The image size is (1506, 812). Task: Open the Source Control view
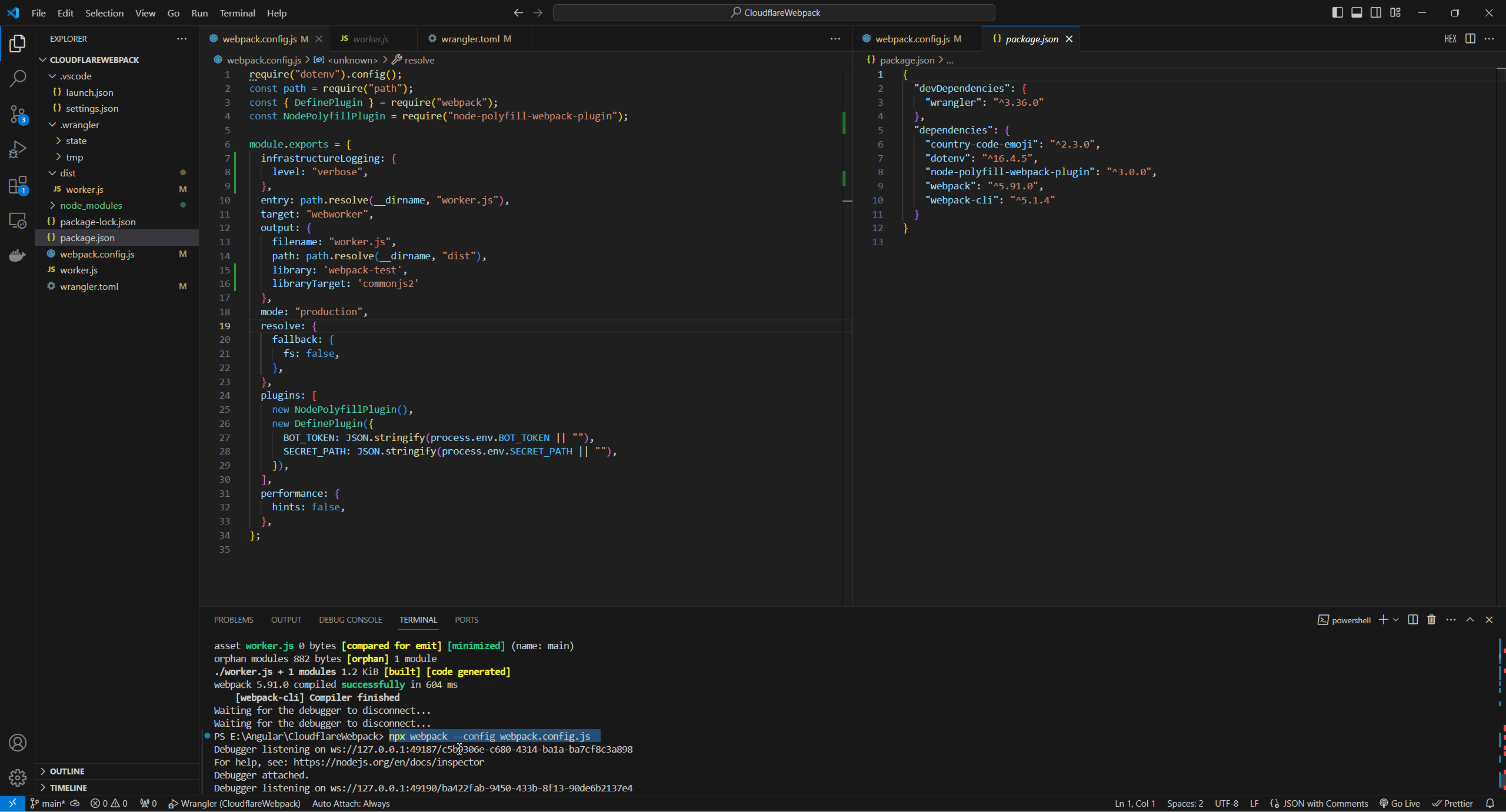[x=18, y=114]
